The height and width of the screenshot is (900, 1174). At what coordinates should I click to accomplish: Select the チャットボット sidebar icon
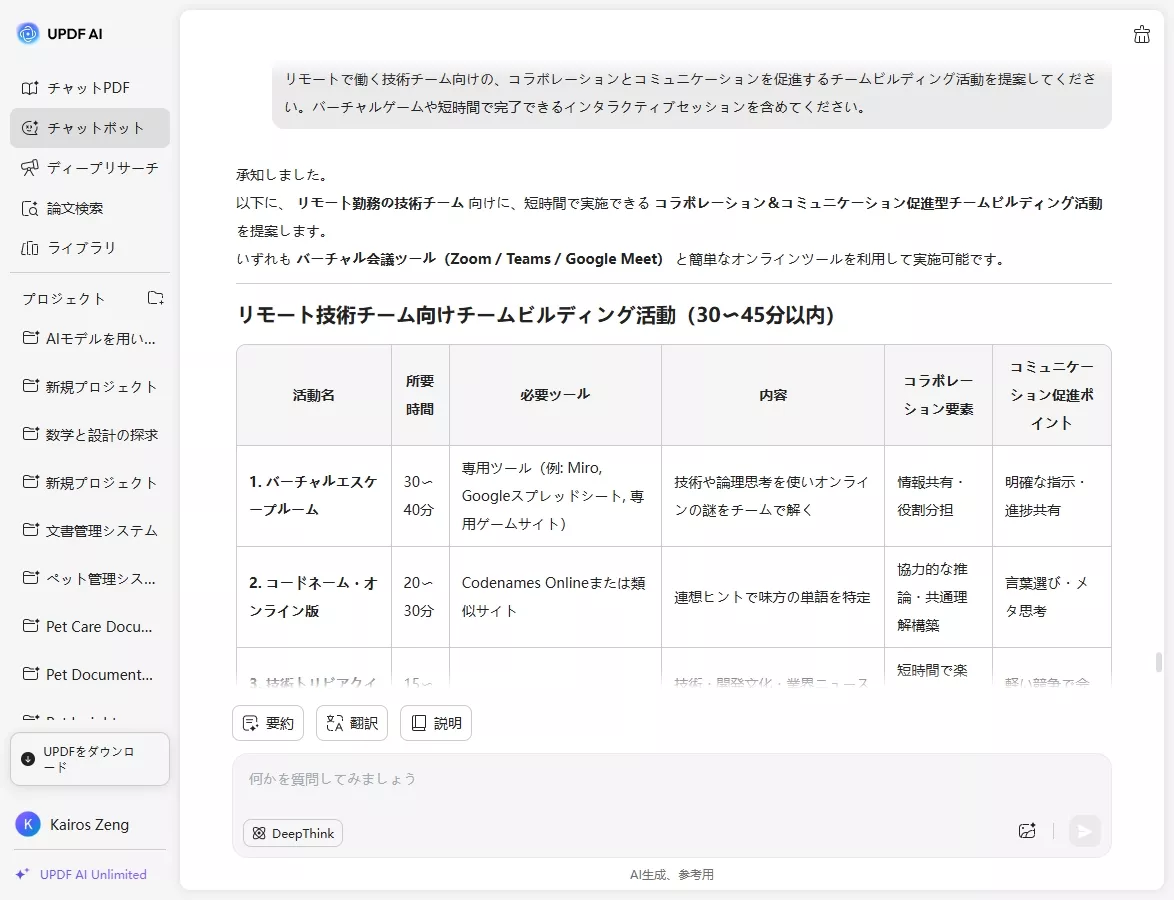(x=32, y=128)
